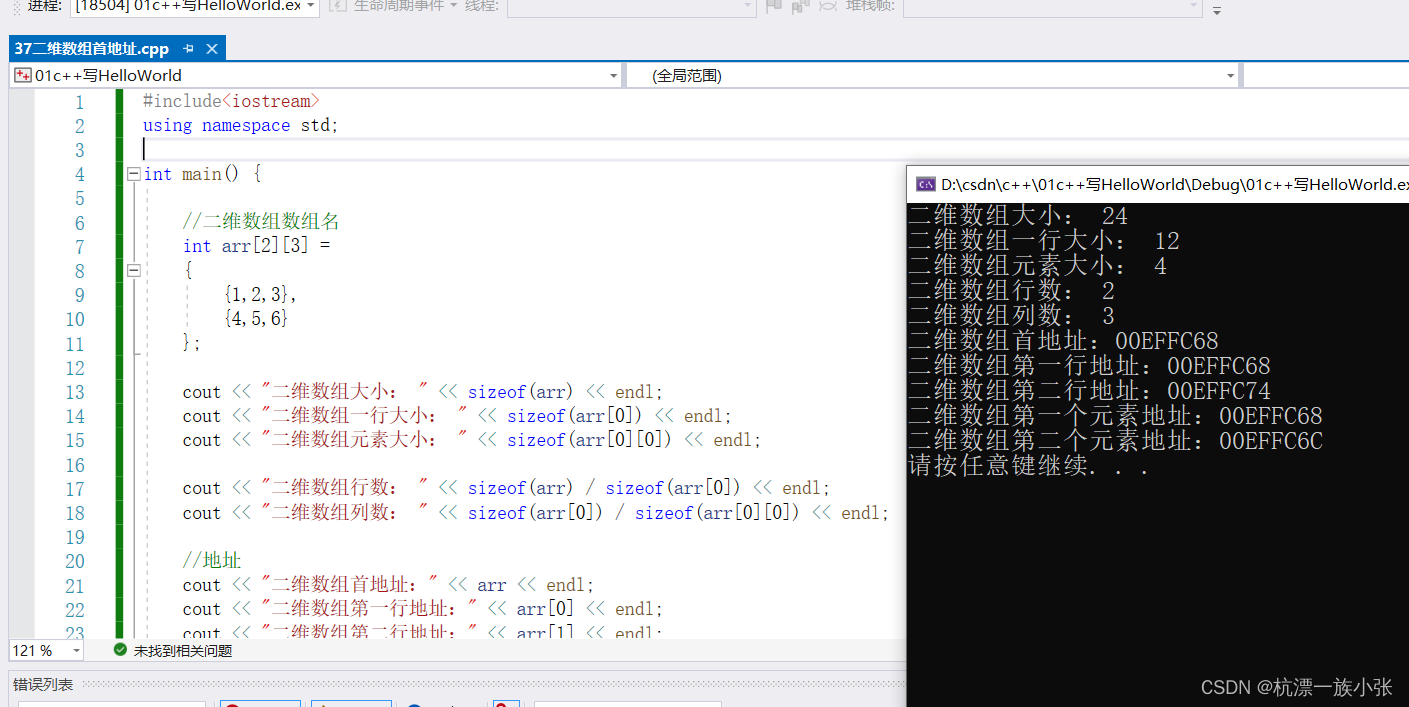The image size is (1409, 707).
Task: Click console output 二维数组一行大小： 12
Action: click(1044, 241)
